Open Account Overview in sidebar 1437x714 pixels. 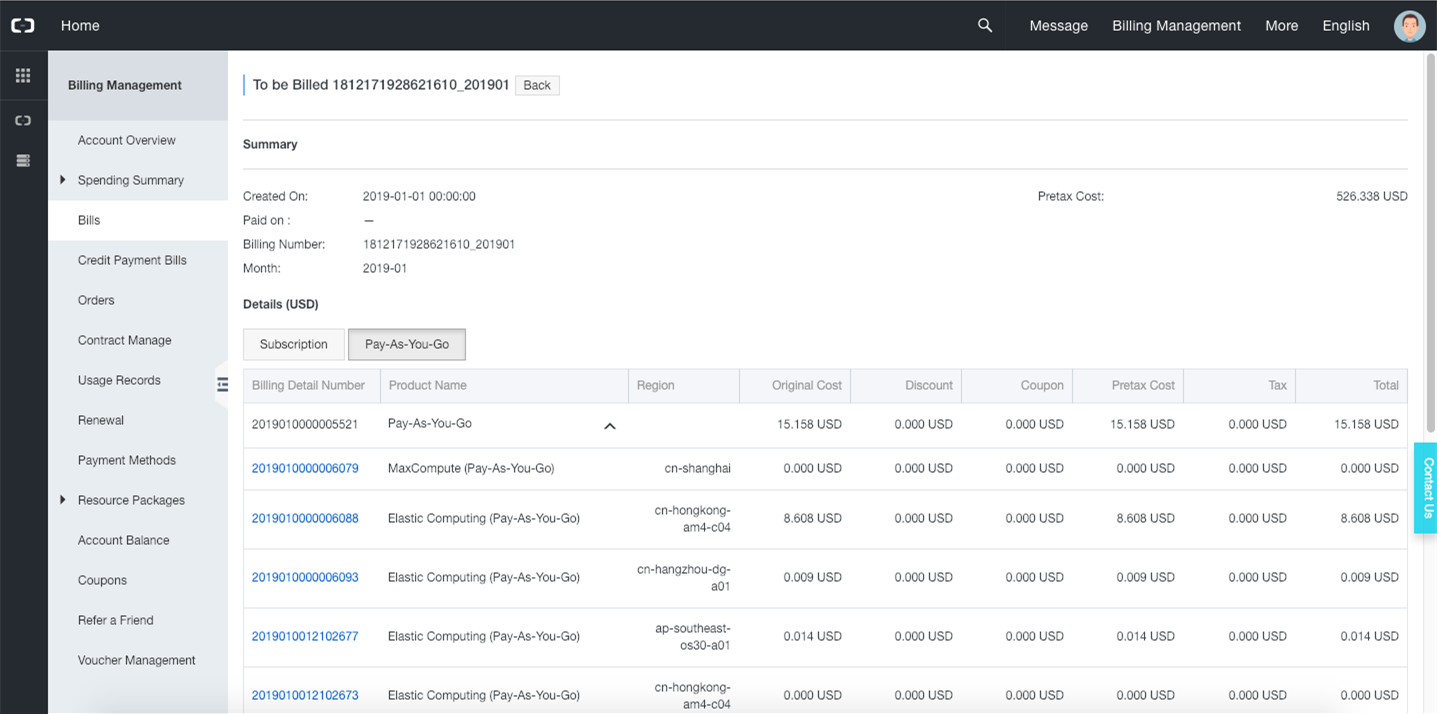pyautogui.click(x=127, y=140)
